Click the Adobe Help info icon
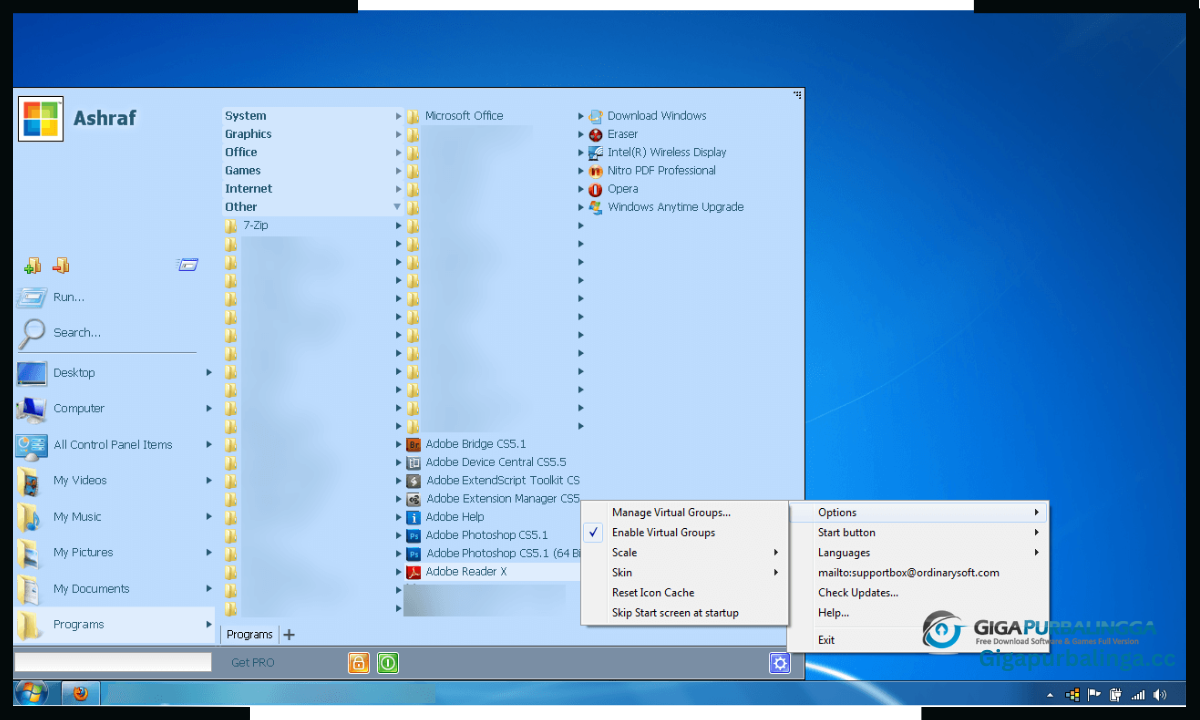This screenshot has height=720, width=1200. (414, 517)
